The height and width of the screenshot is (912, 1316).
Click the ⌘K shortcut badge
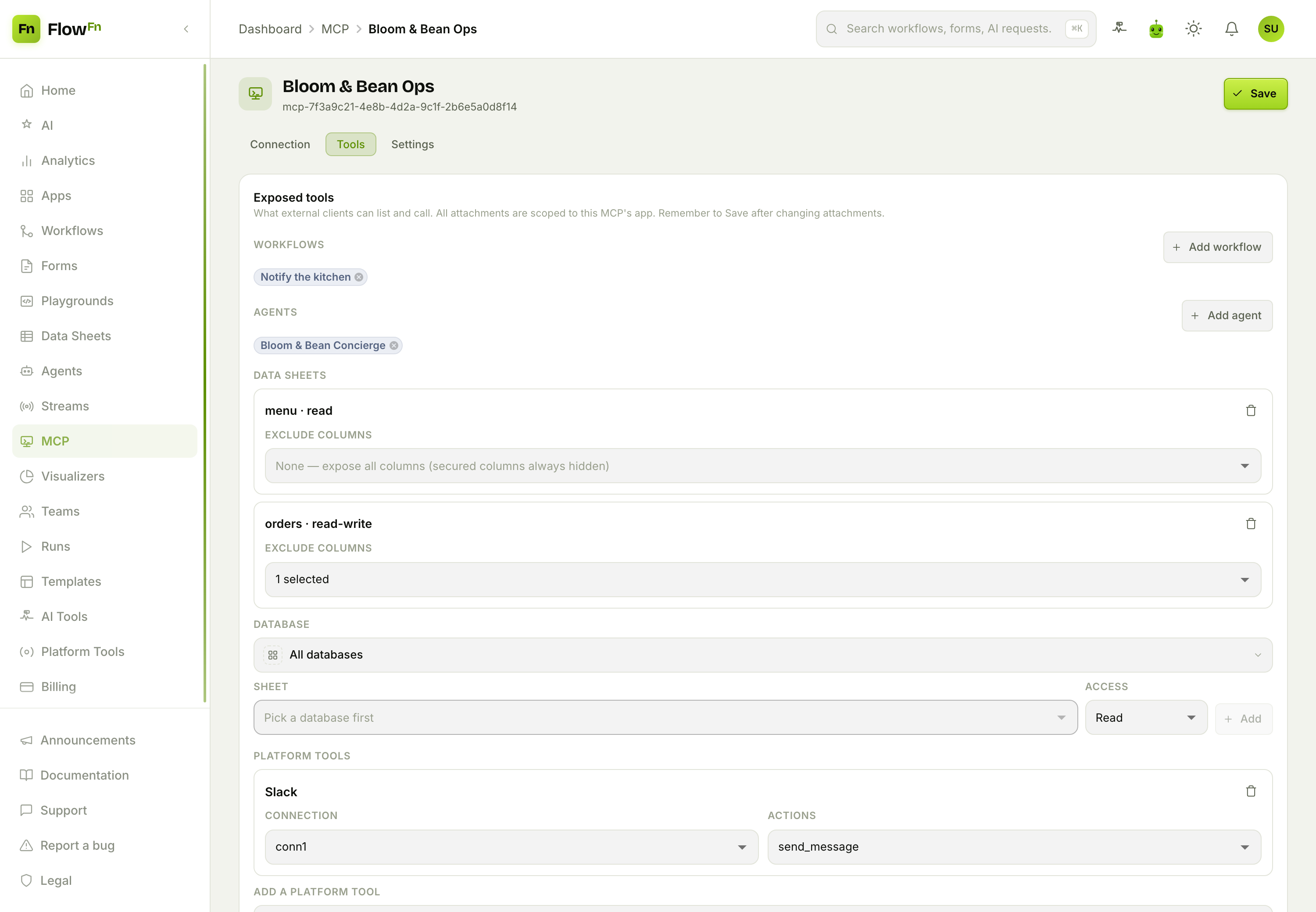point(1076,28)
